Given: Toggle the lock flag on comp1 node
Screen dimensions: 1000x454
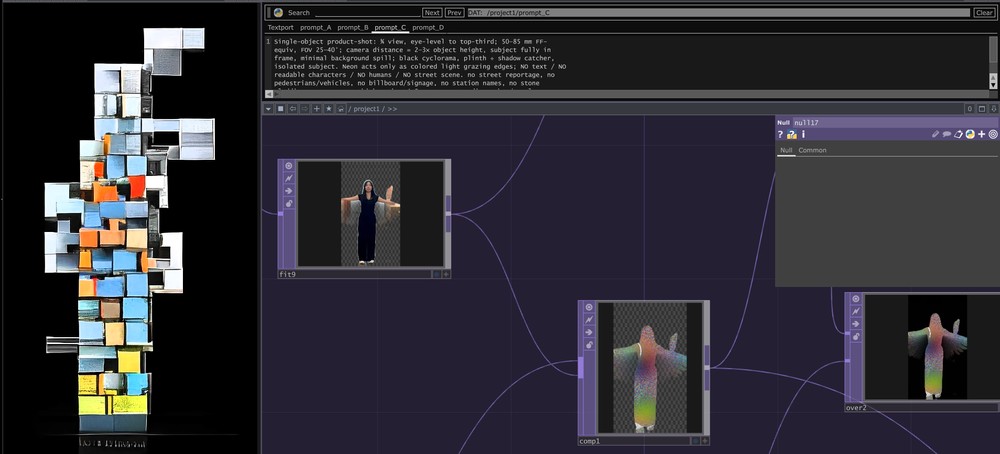Looking at the screenshot, I should [589, 344].
